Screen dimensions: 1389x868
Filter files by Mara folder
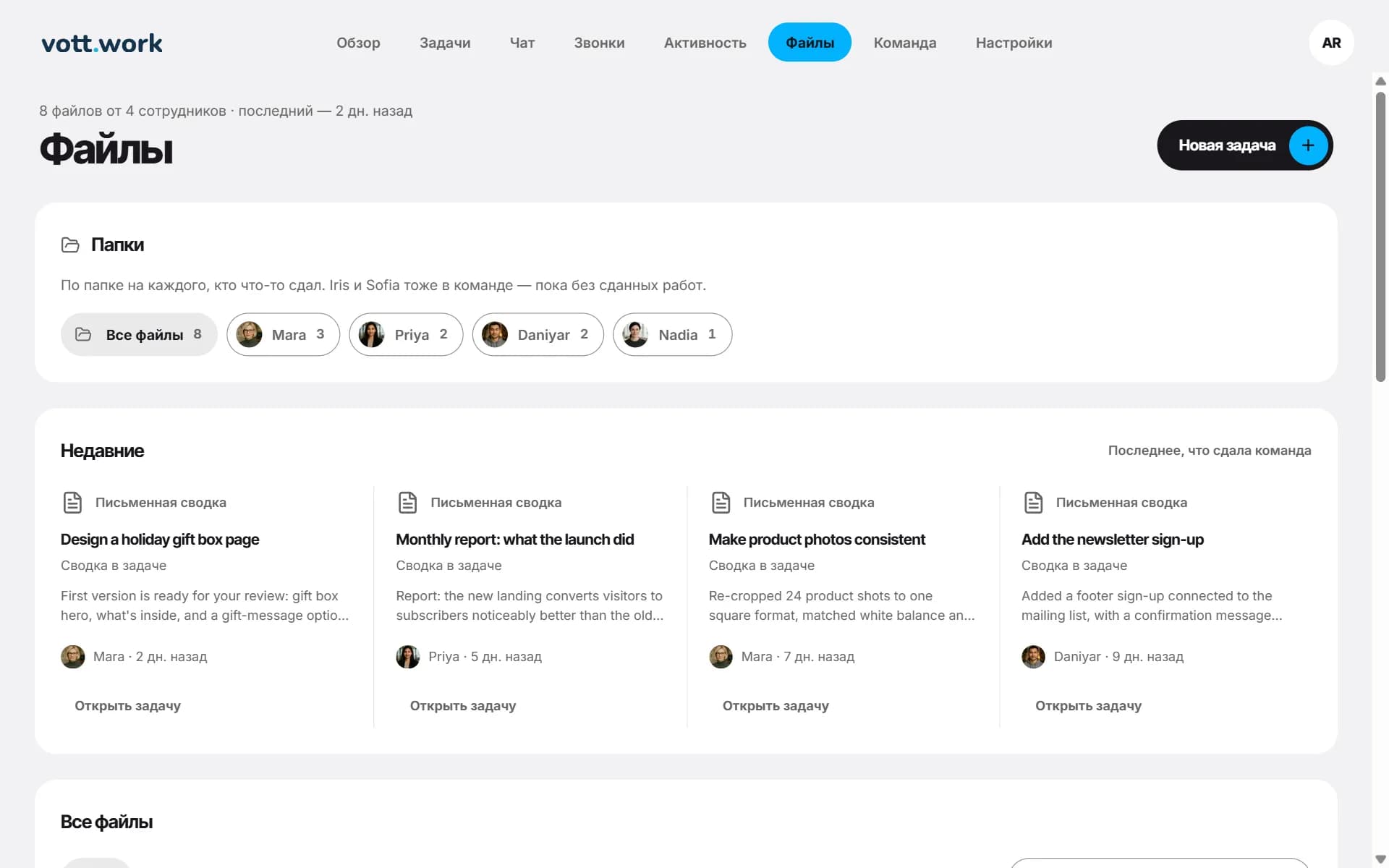pyautogui.click(x=283, y=334)
